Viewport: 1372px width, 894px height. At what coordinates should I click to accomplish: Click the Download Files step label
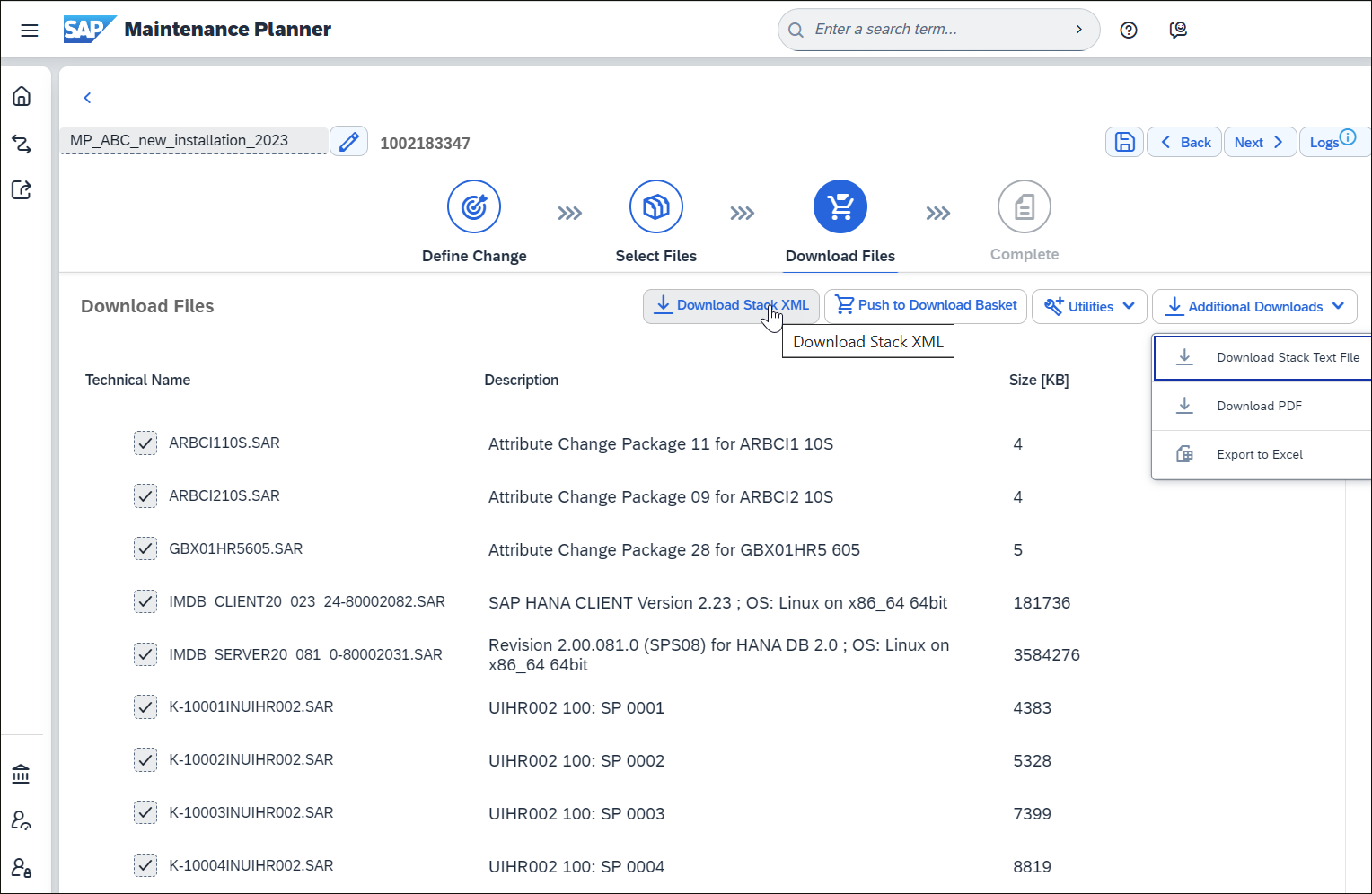point(840,256)
